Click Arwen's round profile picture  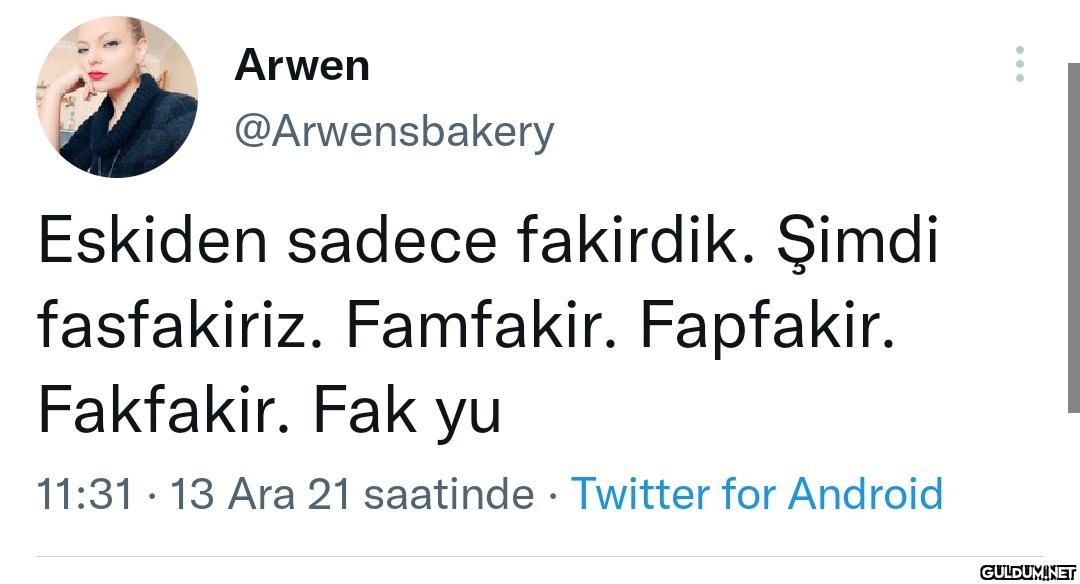click(x=117, y=97)
